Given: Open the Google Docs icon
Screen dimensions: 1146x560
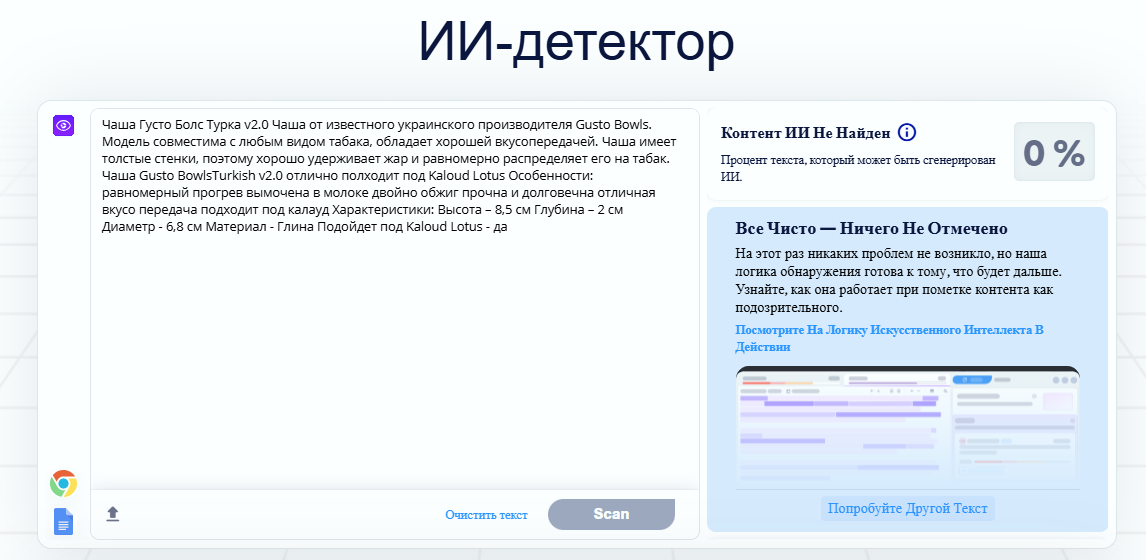Looking at the screenshot, I should click(64, 521).
